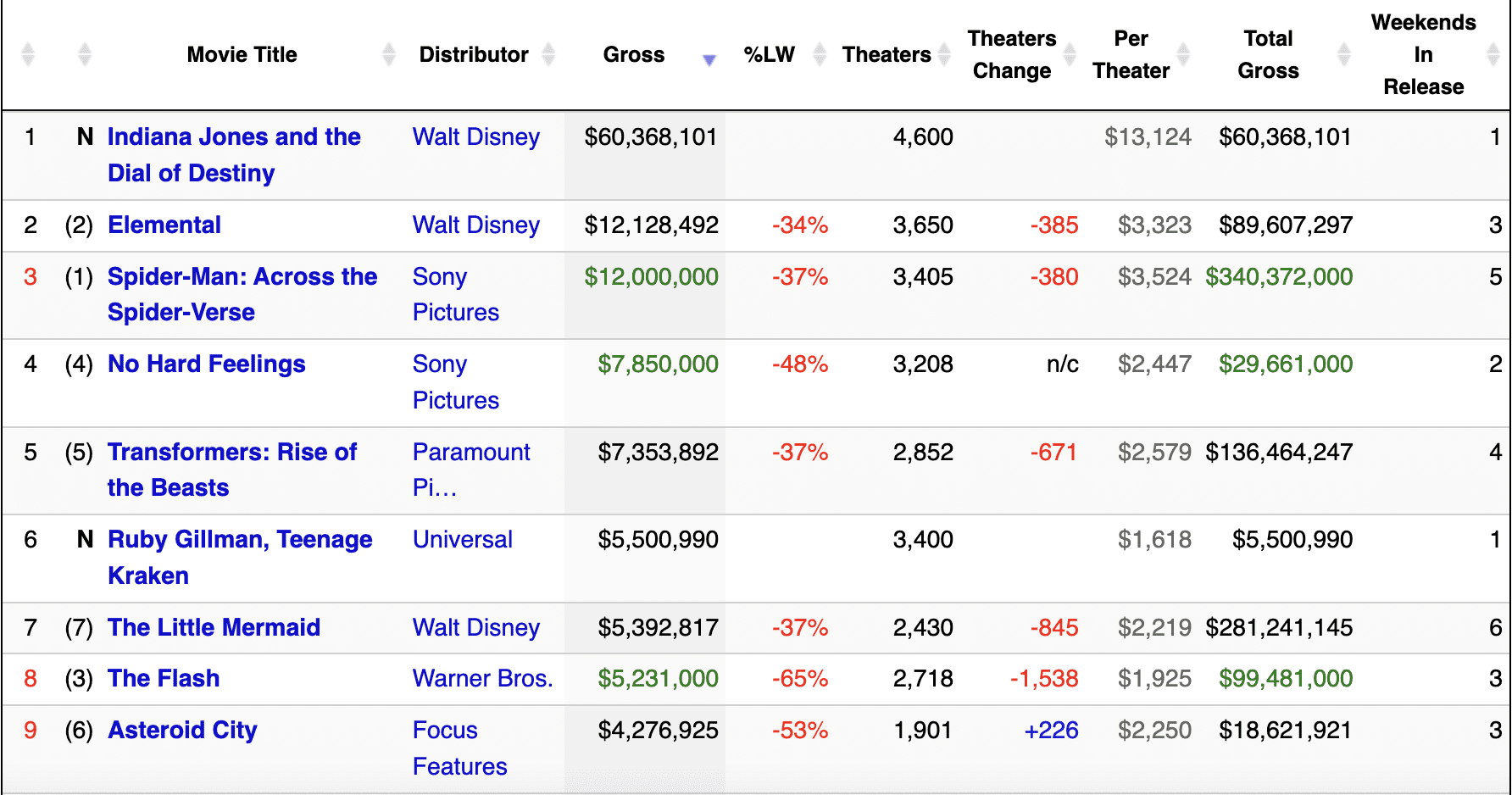Screen dimensions: 1512x795
Task: Open the No Hard Feelings link
Action: [x=207, y=364]
